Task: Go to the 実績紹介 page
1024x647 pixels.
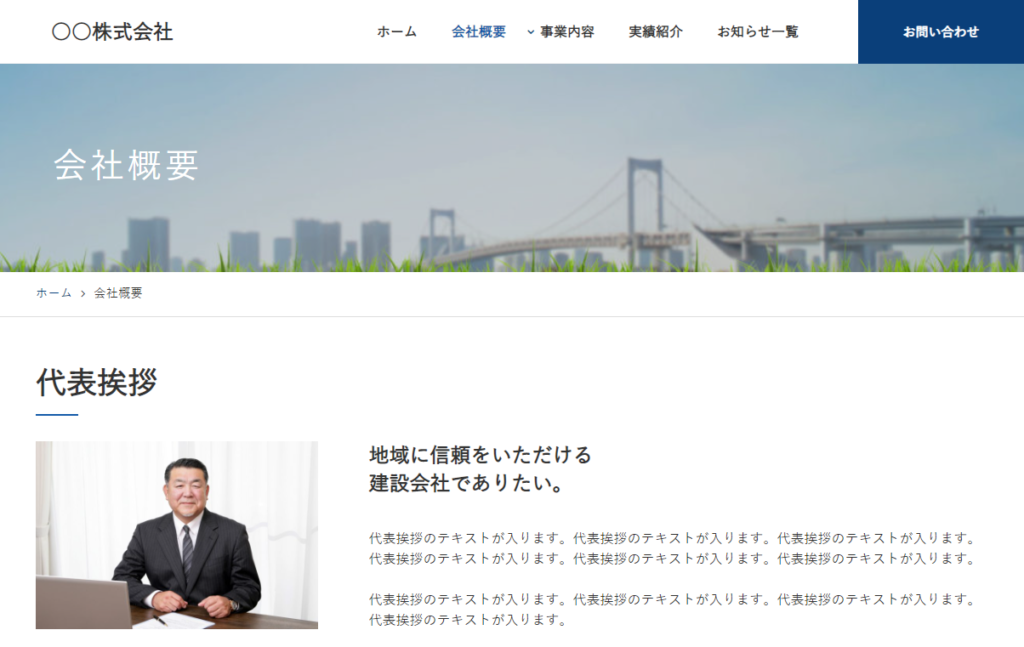Action: coord(655,32)
